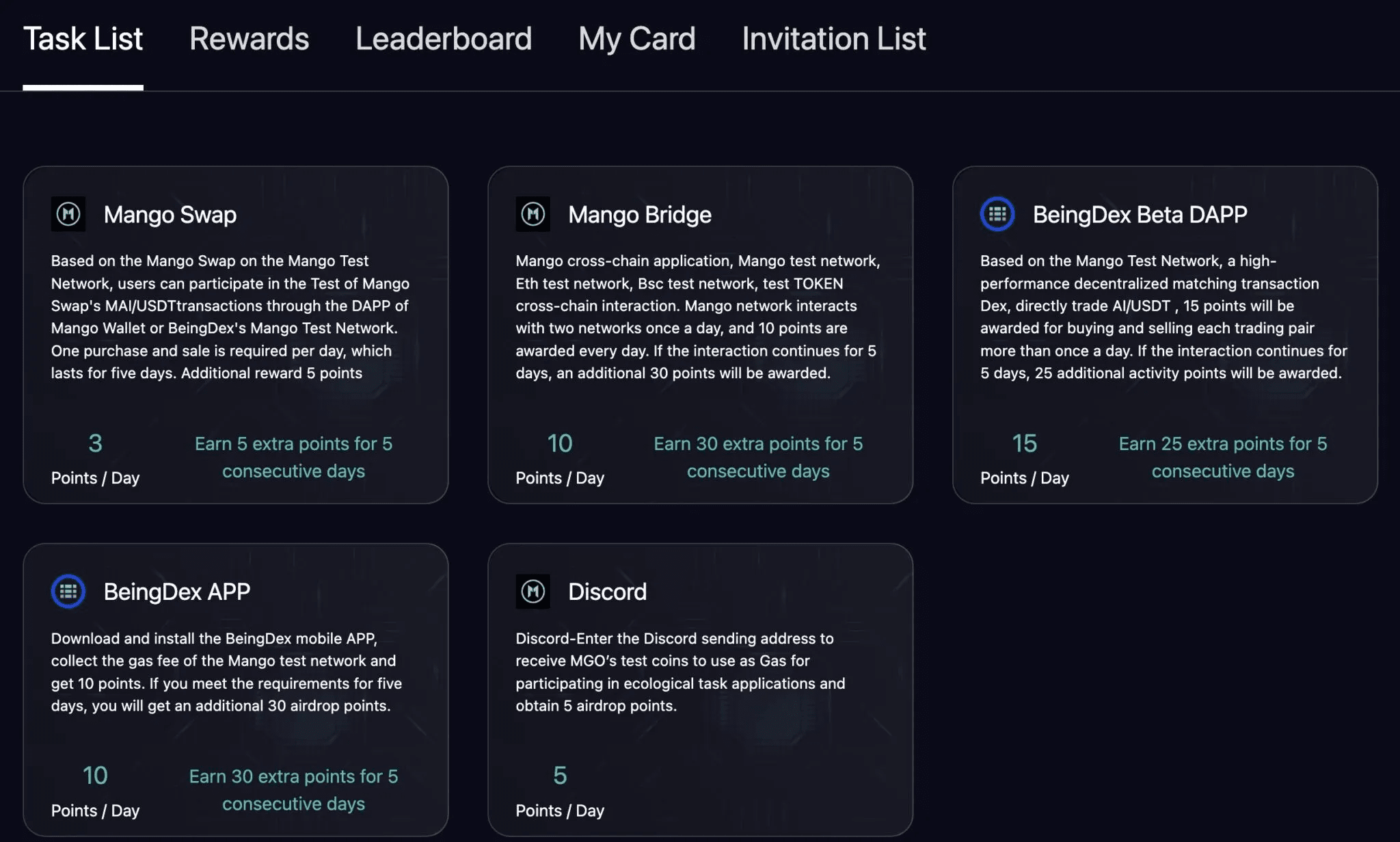
Task: Click Mango Bridge's 30 extra points text
Action: 758,457
